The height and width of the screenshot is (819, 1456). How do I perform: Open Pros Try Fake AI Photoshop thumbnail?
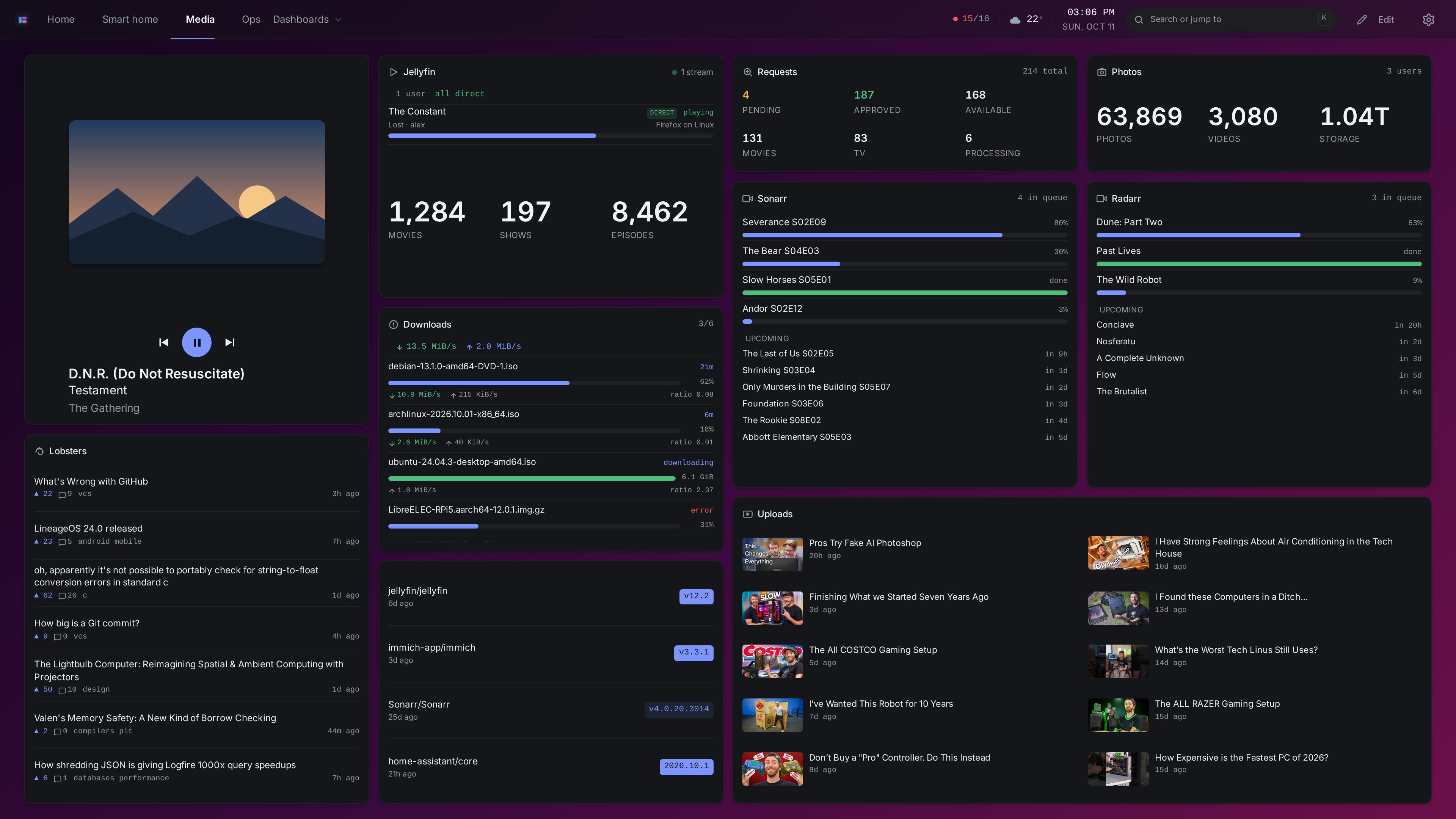click(x=772, y=554)
